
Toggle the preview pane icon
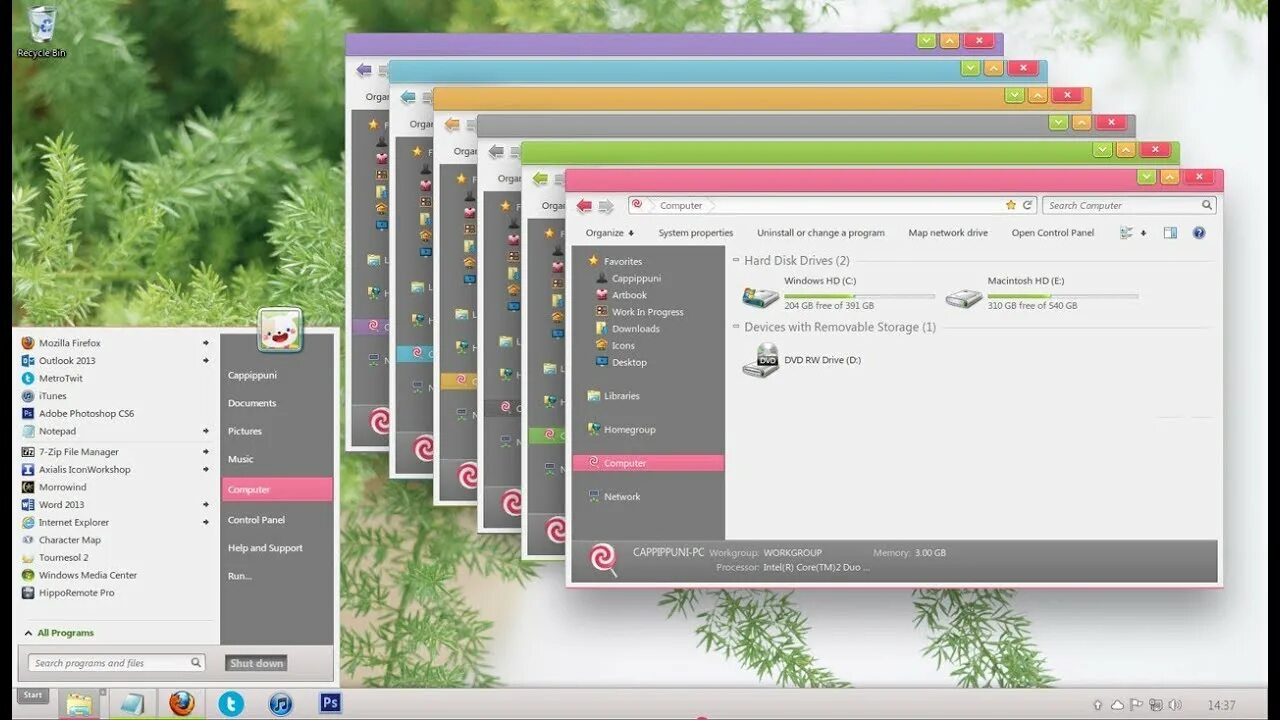click(1170, 233)
